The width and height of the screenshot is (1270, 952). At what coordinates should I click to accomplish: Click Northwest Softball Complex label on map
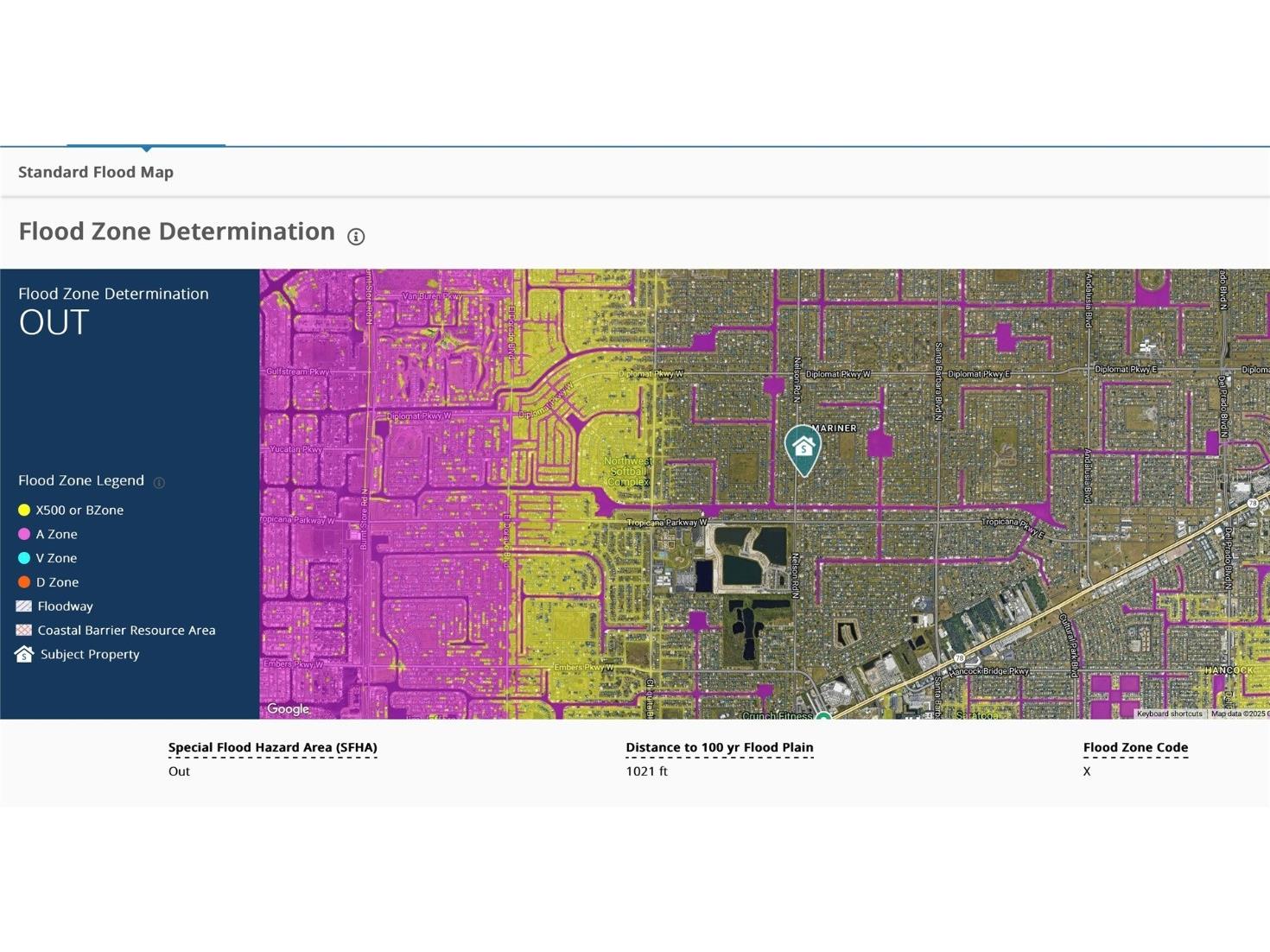click(628, 471)
